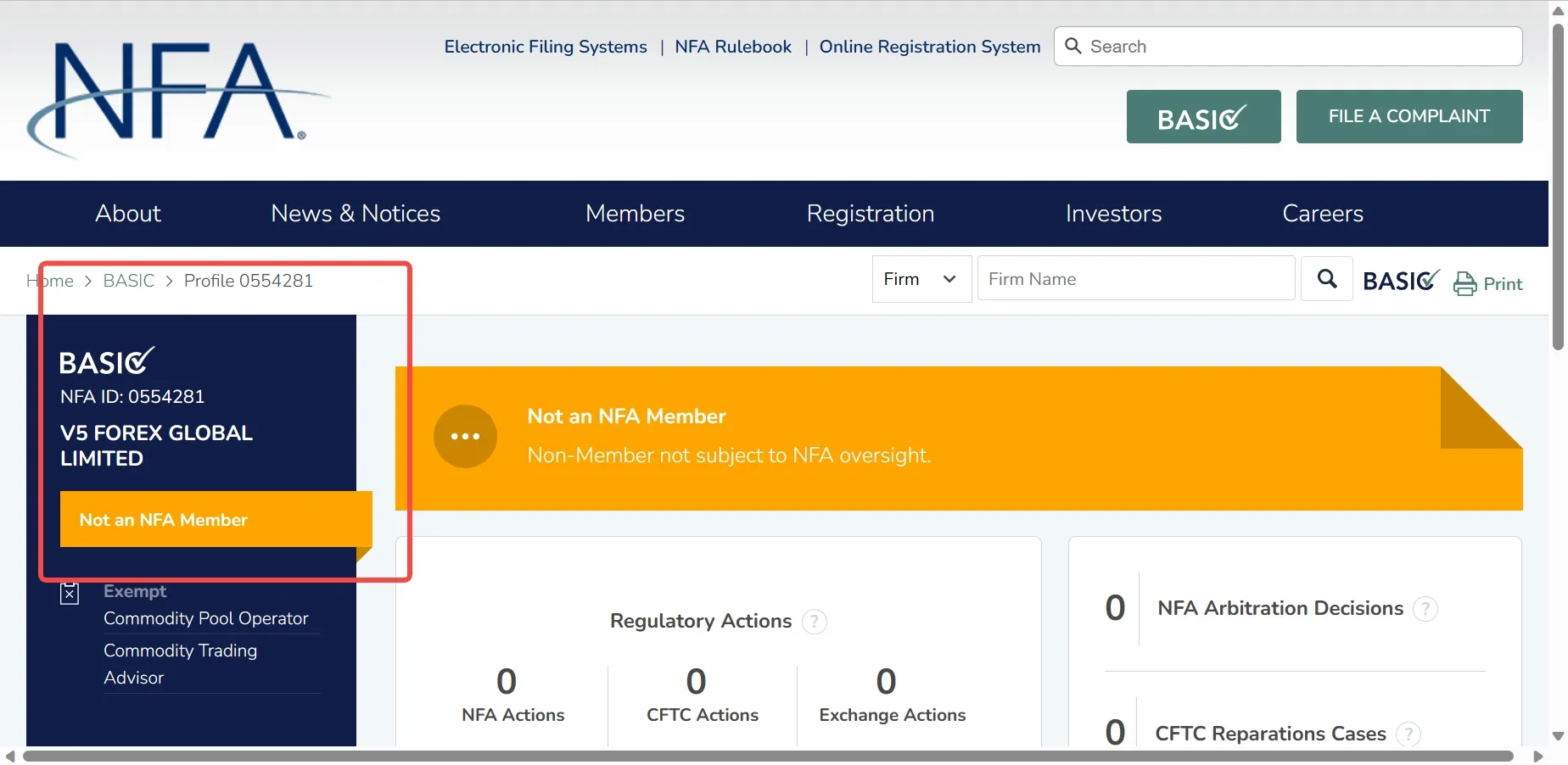Click the Not an NFA Member sidebar badge
1568x765 pixels.
[x=216, y=519]
